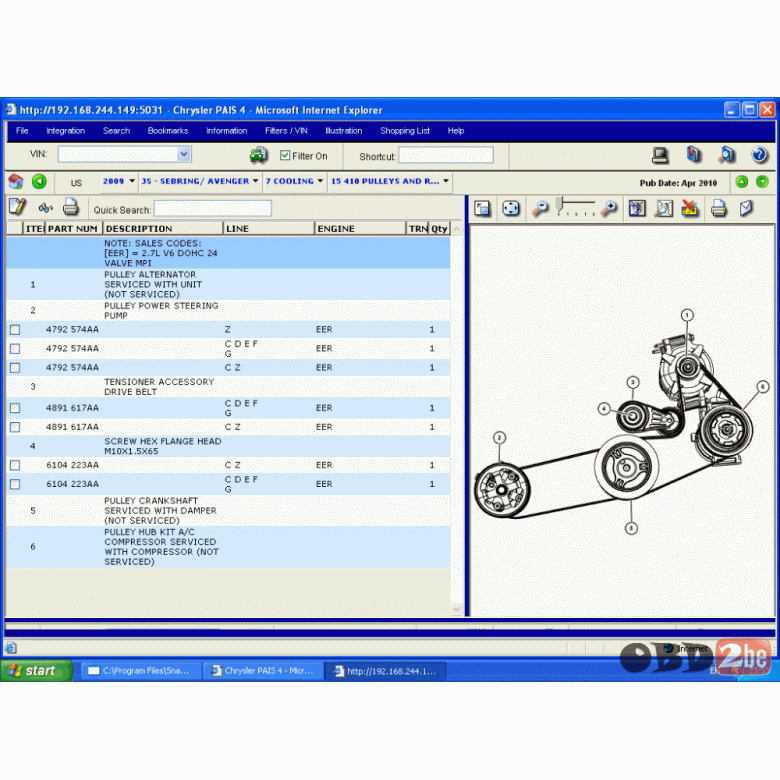Click the illustration zoom slider handle
This screenshot has height=780, width=780.
[559, 204]
